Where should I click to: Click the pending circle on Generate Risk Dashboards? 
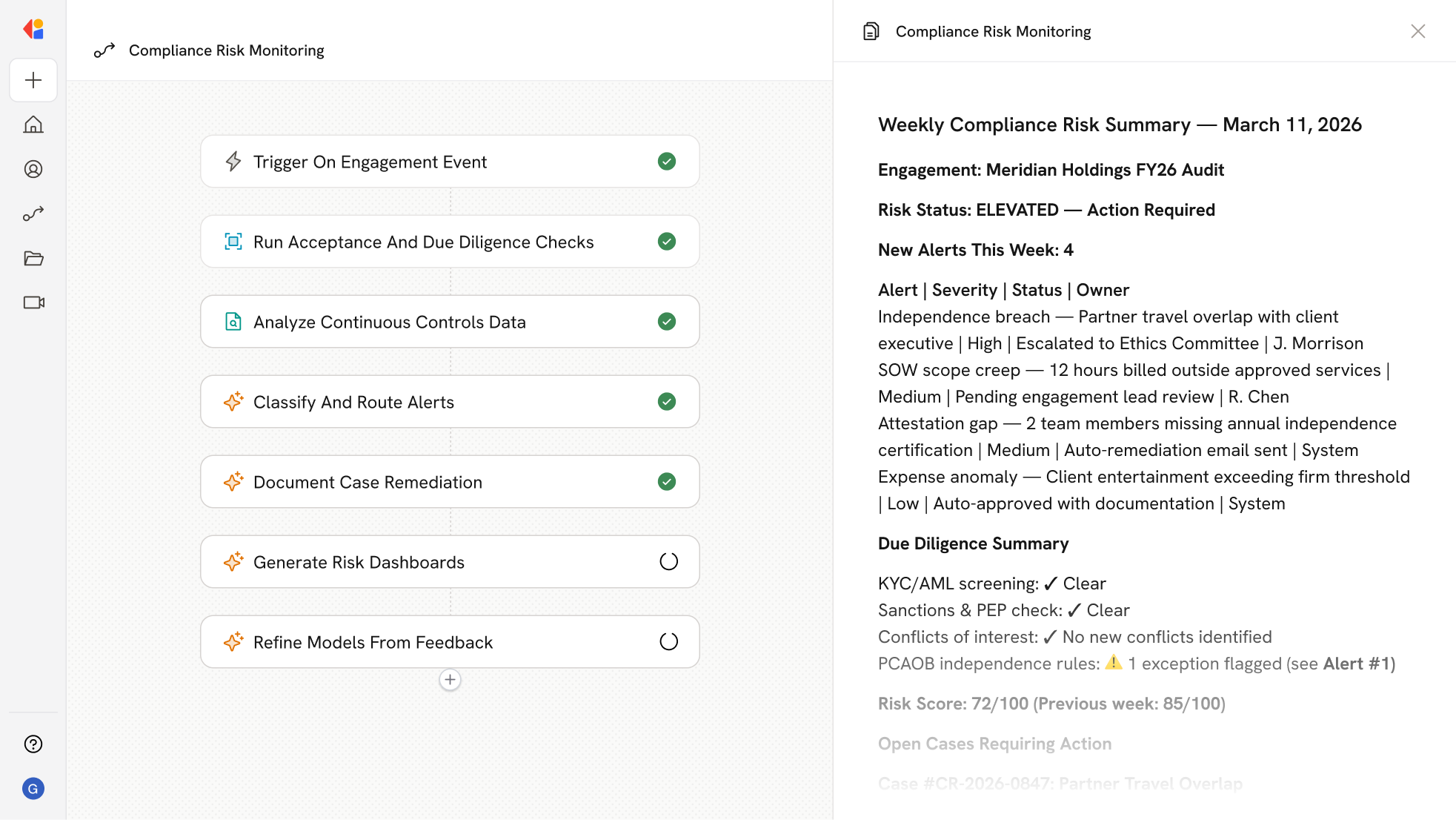coord(668,562)
